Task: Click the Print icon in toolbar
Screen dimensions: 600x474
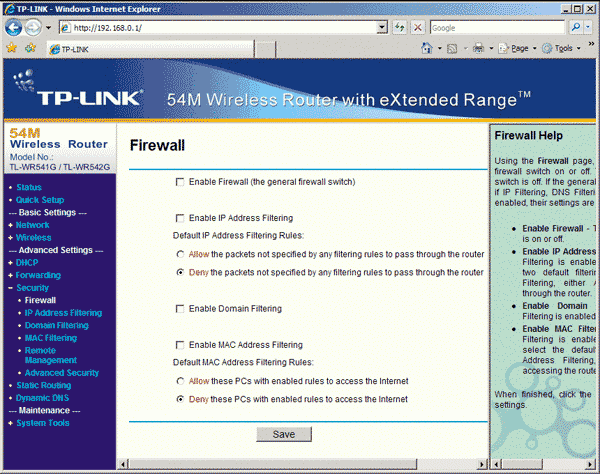Action: coord(478,48)
